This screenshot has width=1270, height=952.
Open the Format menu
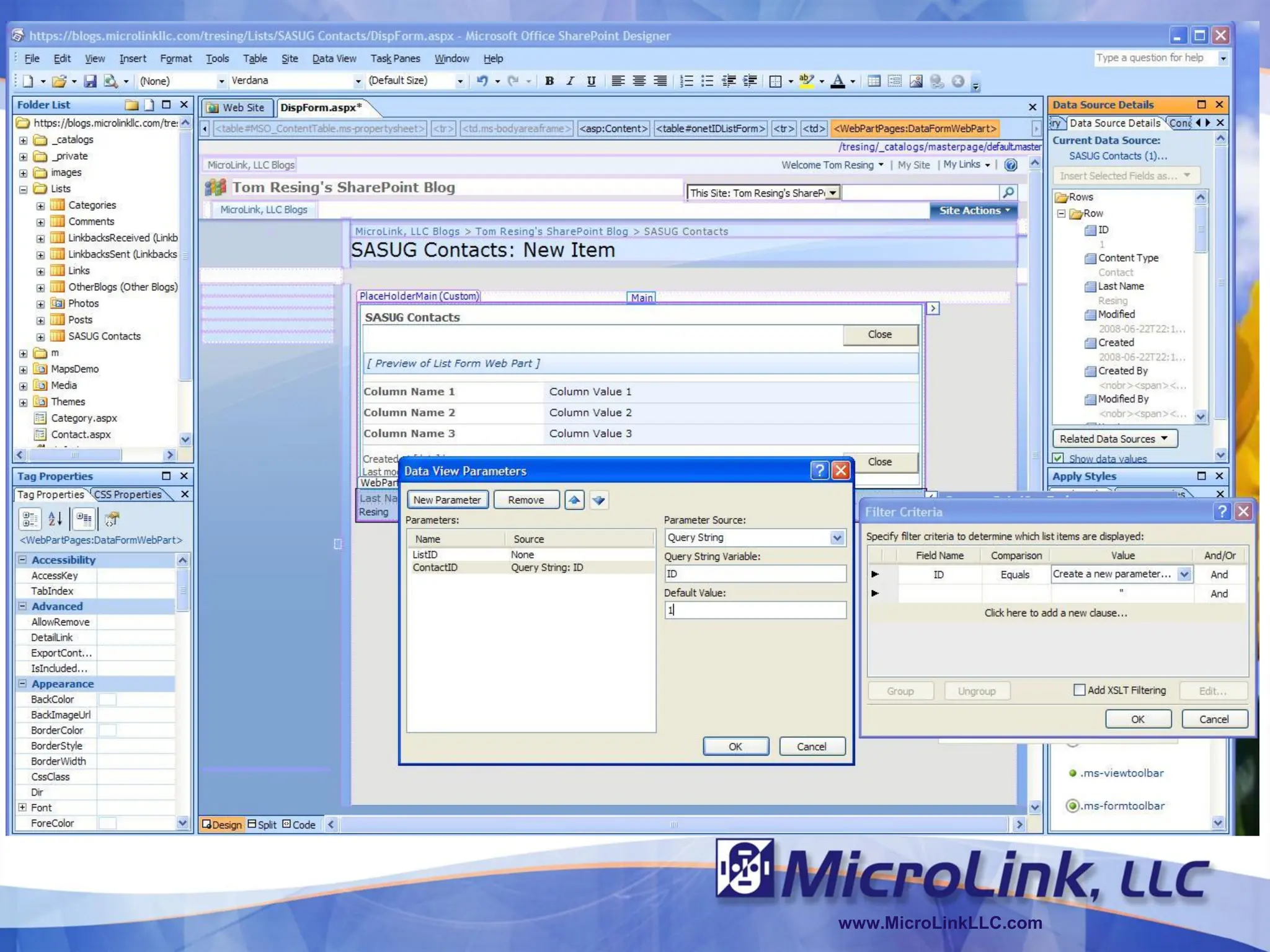click(x=176, y=59)
